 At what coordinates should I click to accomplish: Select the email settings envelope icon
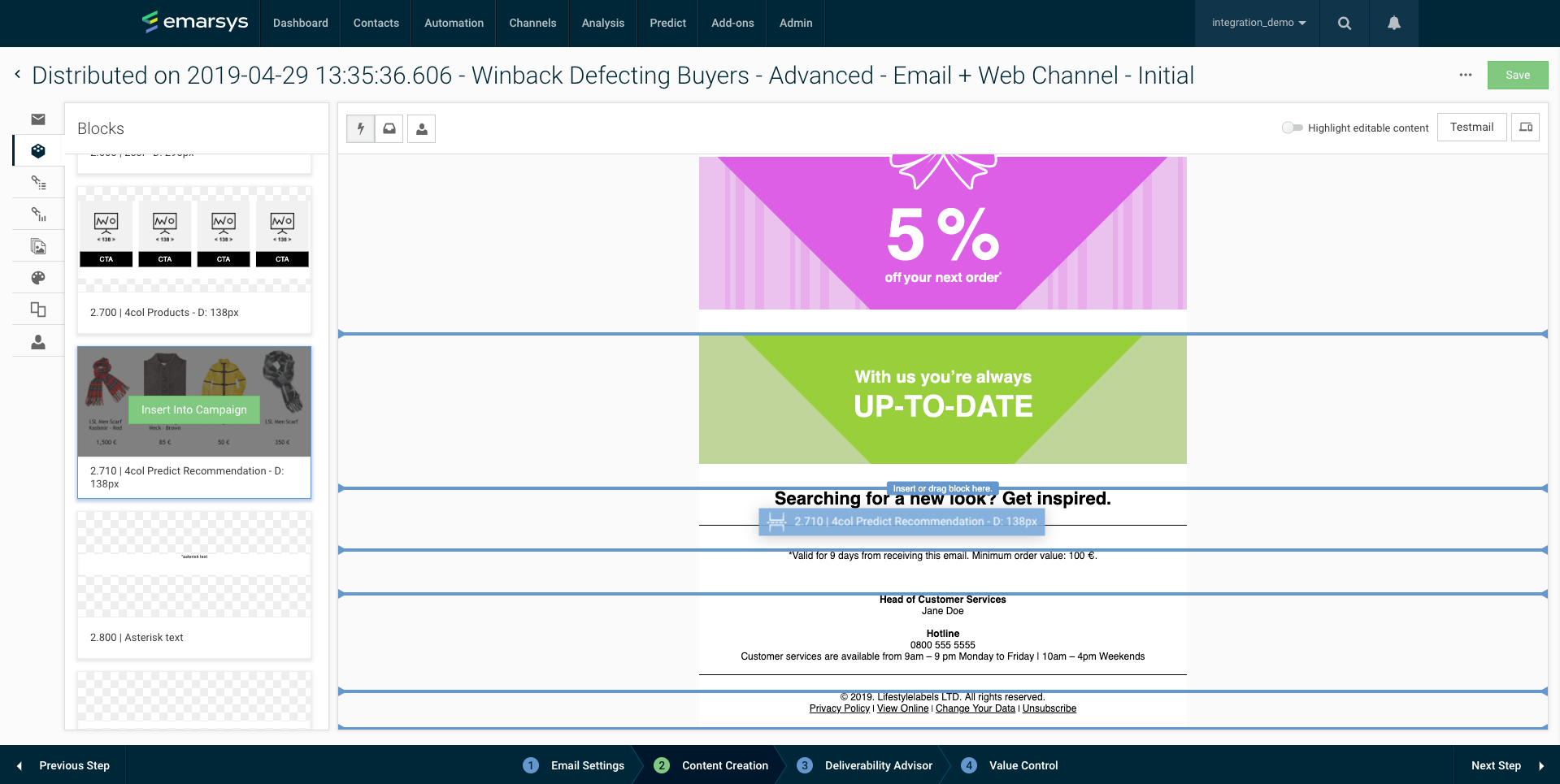tap(37, 119)
